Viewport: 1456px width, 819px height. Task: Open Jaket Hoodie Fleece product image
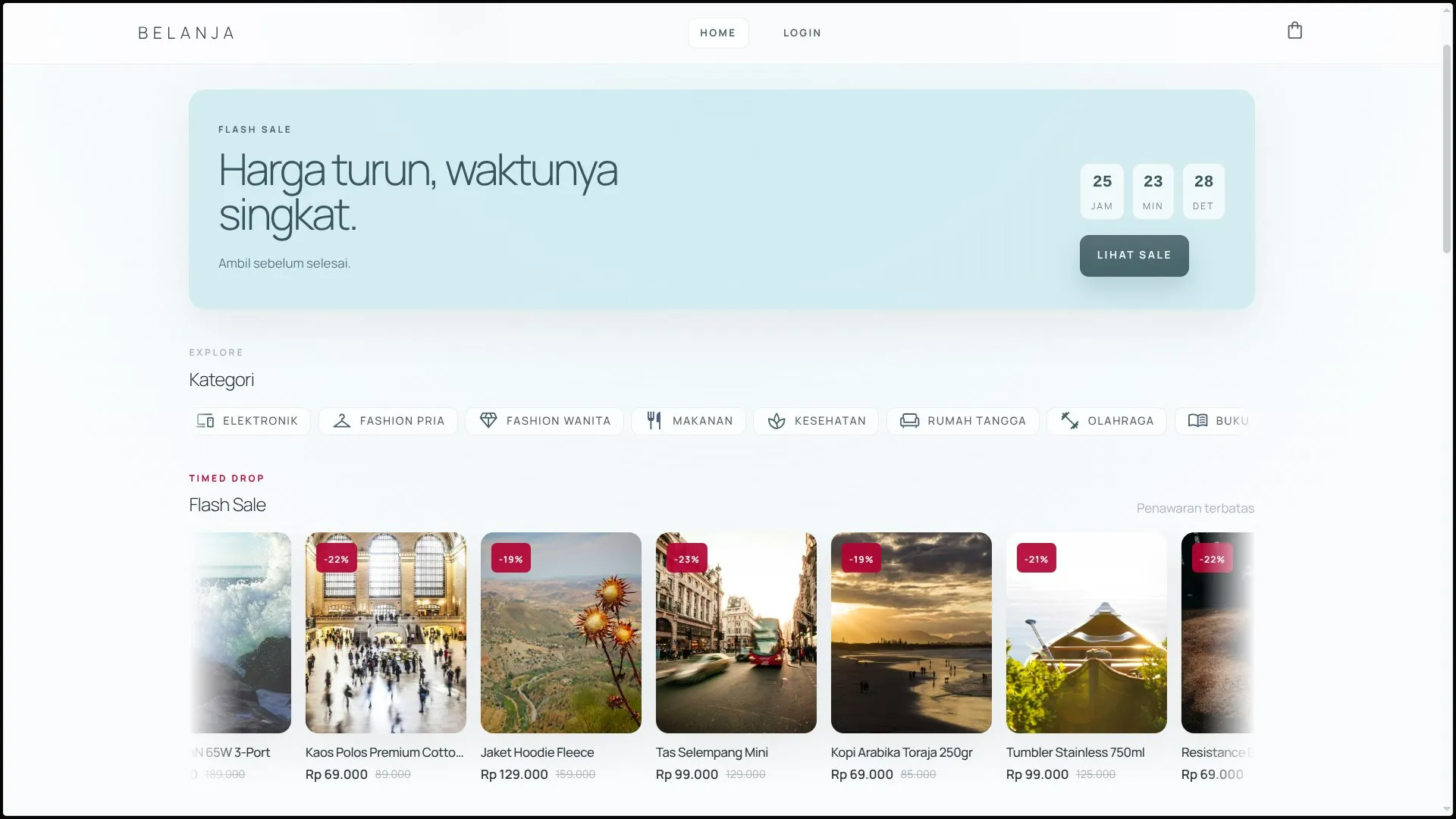[x=561, y=632]
